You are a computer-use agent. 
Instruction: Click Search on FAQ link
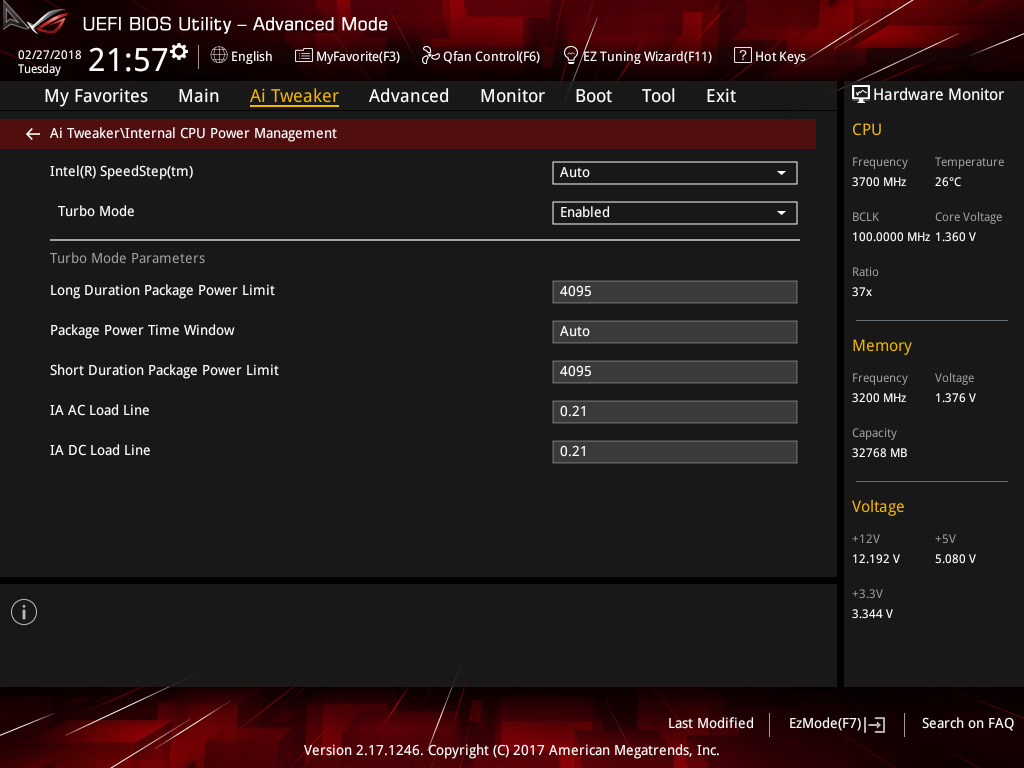967,723
